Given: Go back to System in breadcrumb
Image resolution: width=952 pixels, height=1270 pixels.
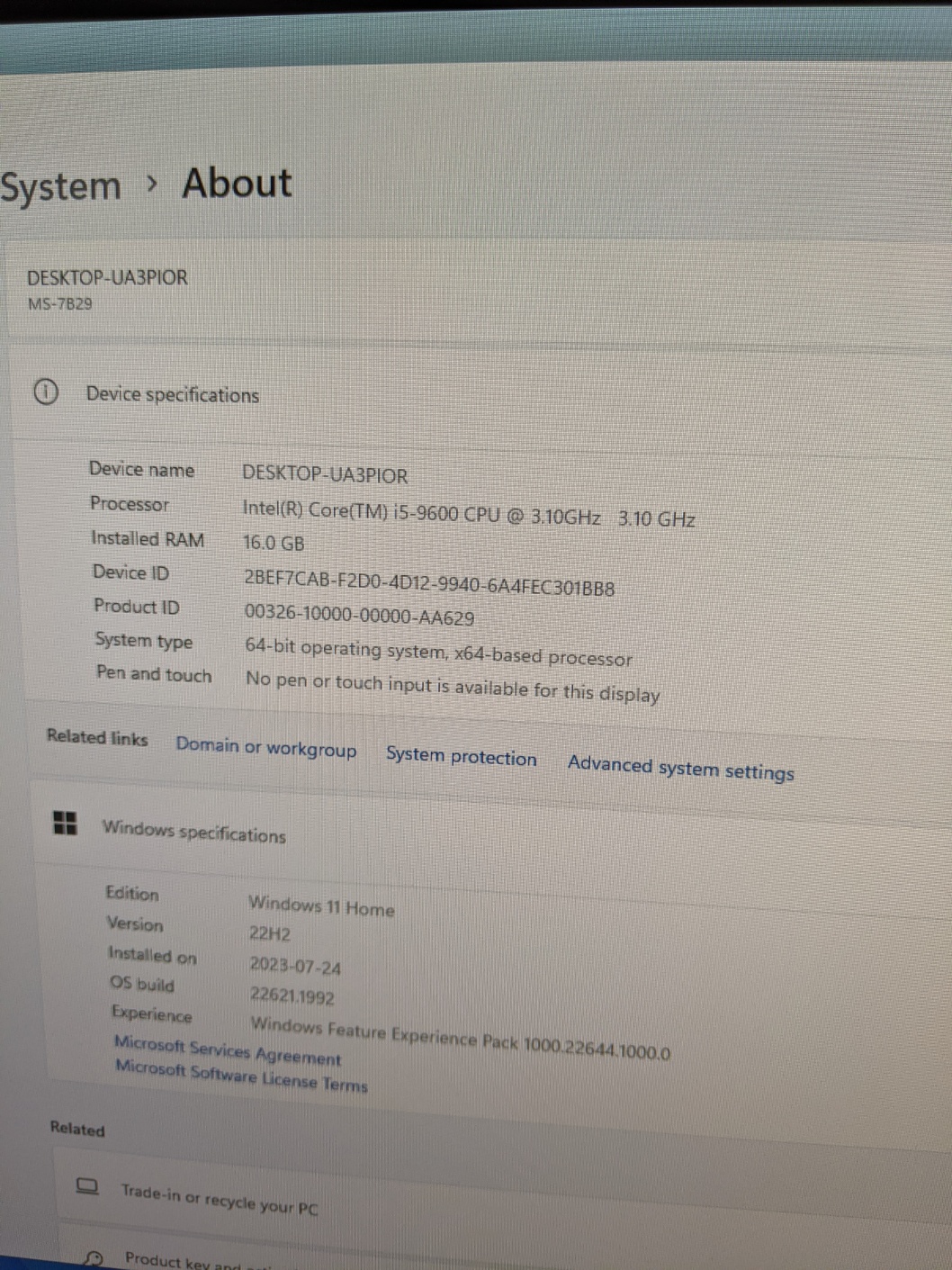Looking at the screenshot, I should tap(60, 187).
